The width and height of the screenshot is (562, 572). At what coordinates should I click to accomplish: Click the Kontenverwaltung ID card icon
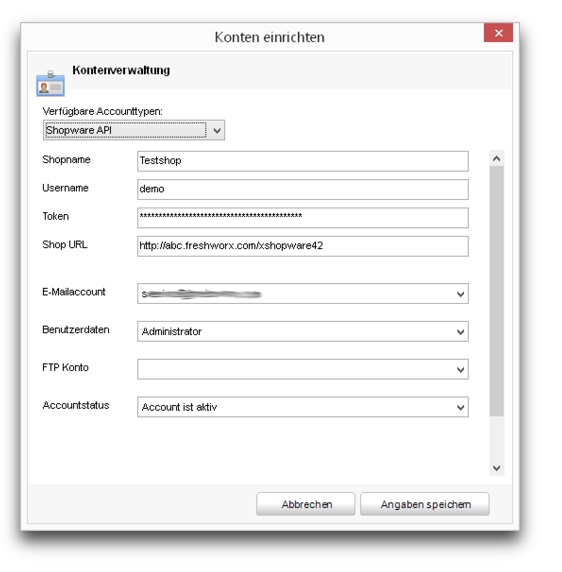[x=50, y=84]
